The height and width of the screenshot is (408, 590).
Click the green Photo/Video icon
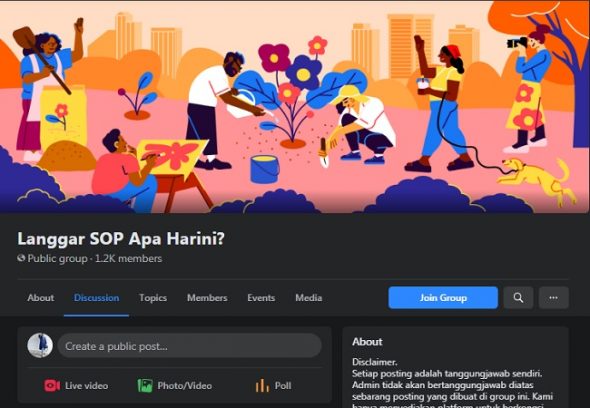coord(145,386)
